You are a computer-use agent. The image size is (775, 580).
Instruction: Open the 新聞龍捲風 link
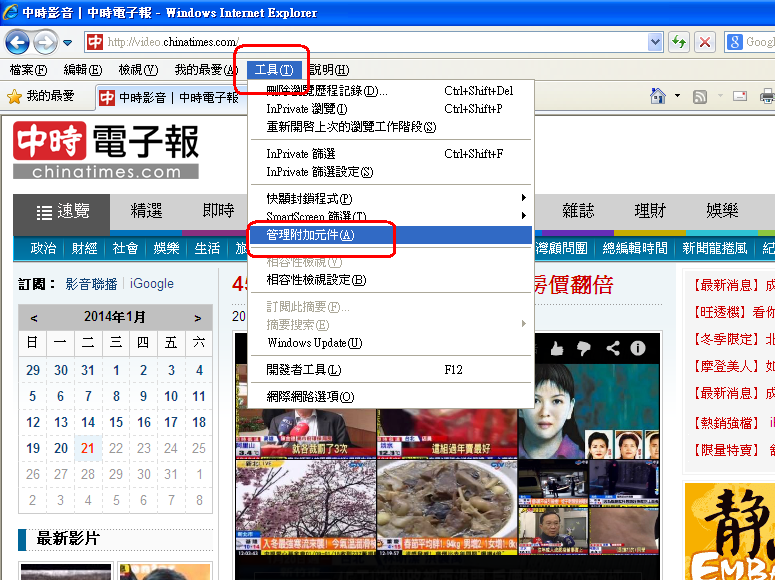(715, 248)
